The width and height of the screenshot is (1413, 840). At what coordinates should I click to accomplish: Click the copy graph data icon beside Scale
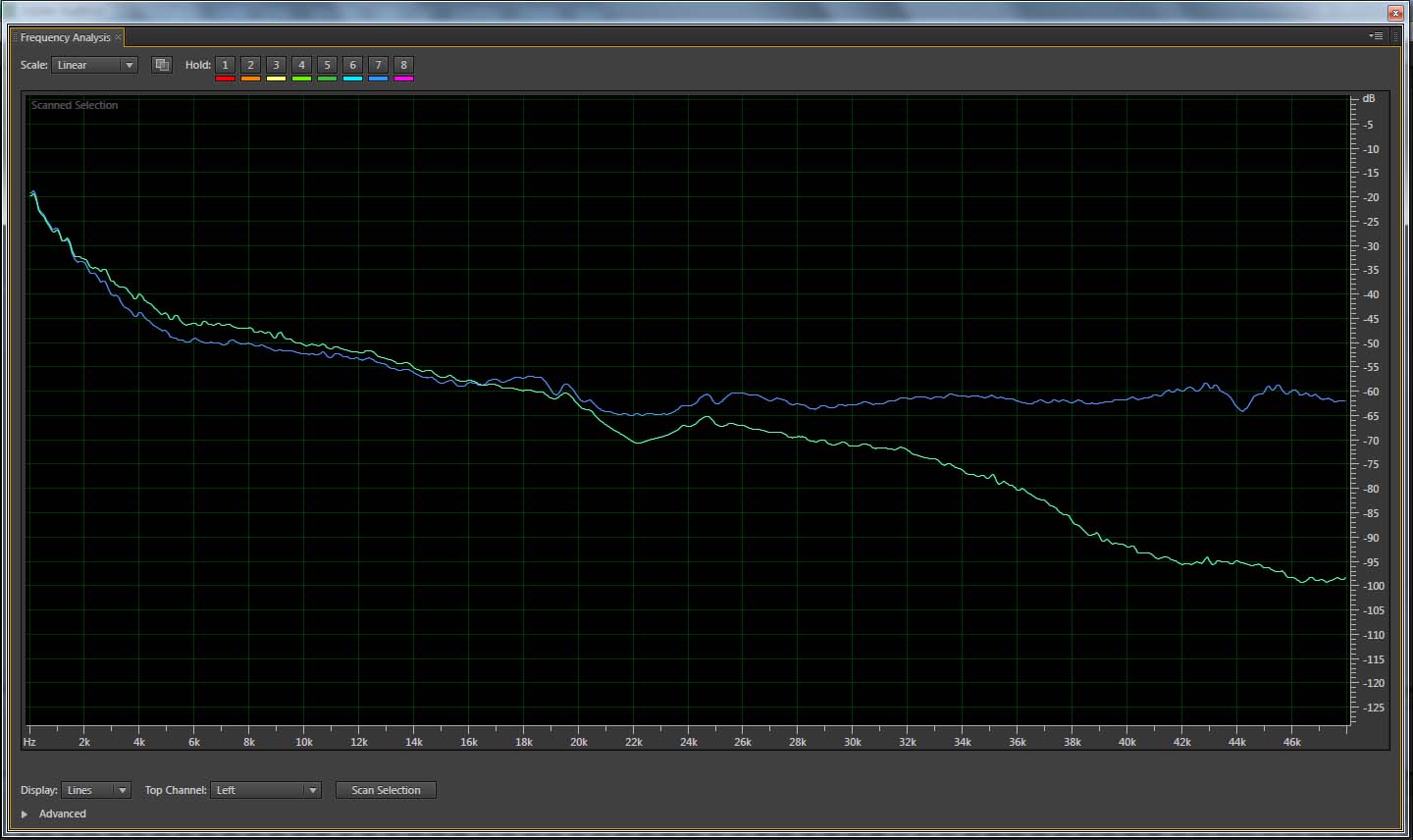[x=163, y=65]
